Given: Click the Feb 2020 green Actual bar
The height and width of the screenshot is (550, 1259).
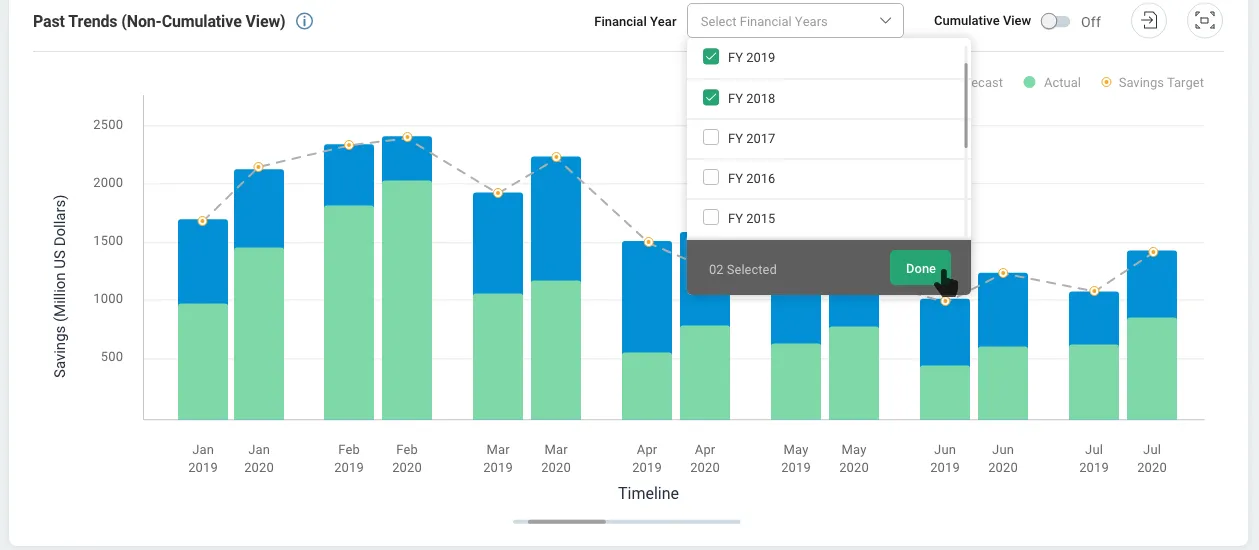Looking at the screenshot, I should coord(407,300).
